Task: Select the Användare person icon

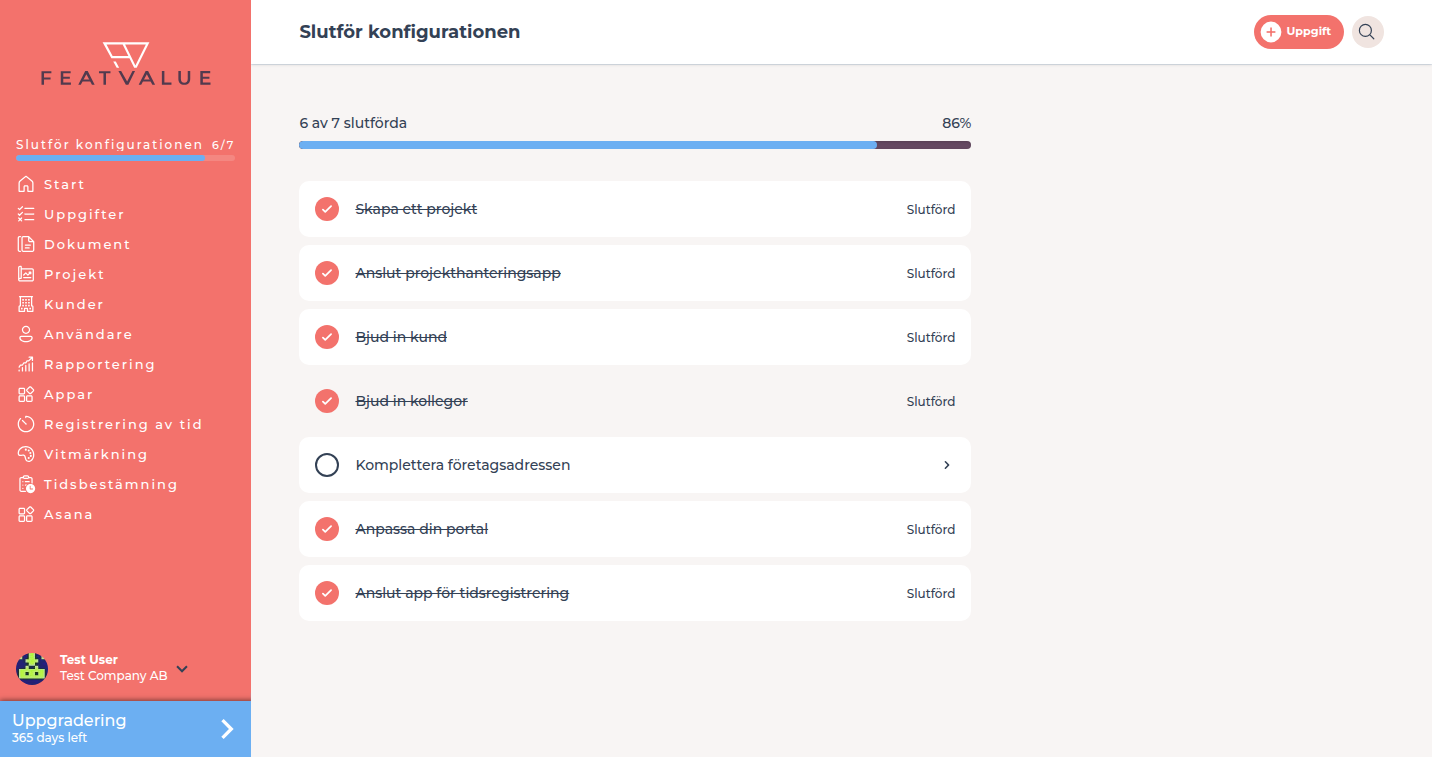Action: tap(26, 334)
